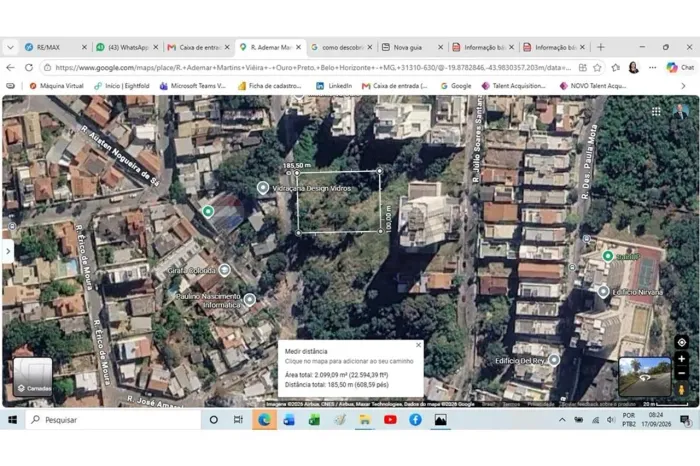Select the Street View pegman icon
Screen dimensions: 700x466
pos(681,389)
